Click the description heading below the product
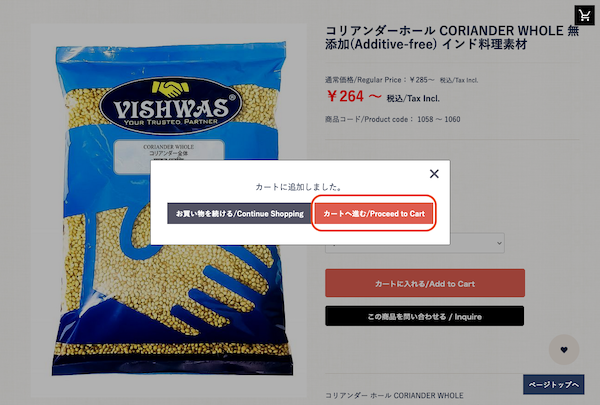Image resolution: width=600 pixels, height=405 pixels. point(394,395)
